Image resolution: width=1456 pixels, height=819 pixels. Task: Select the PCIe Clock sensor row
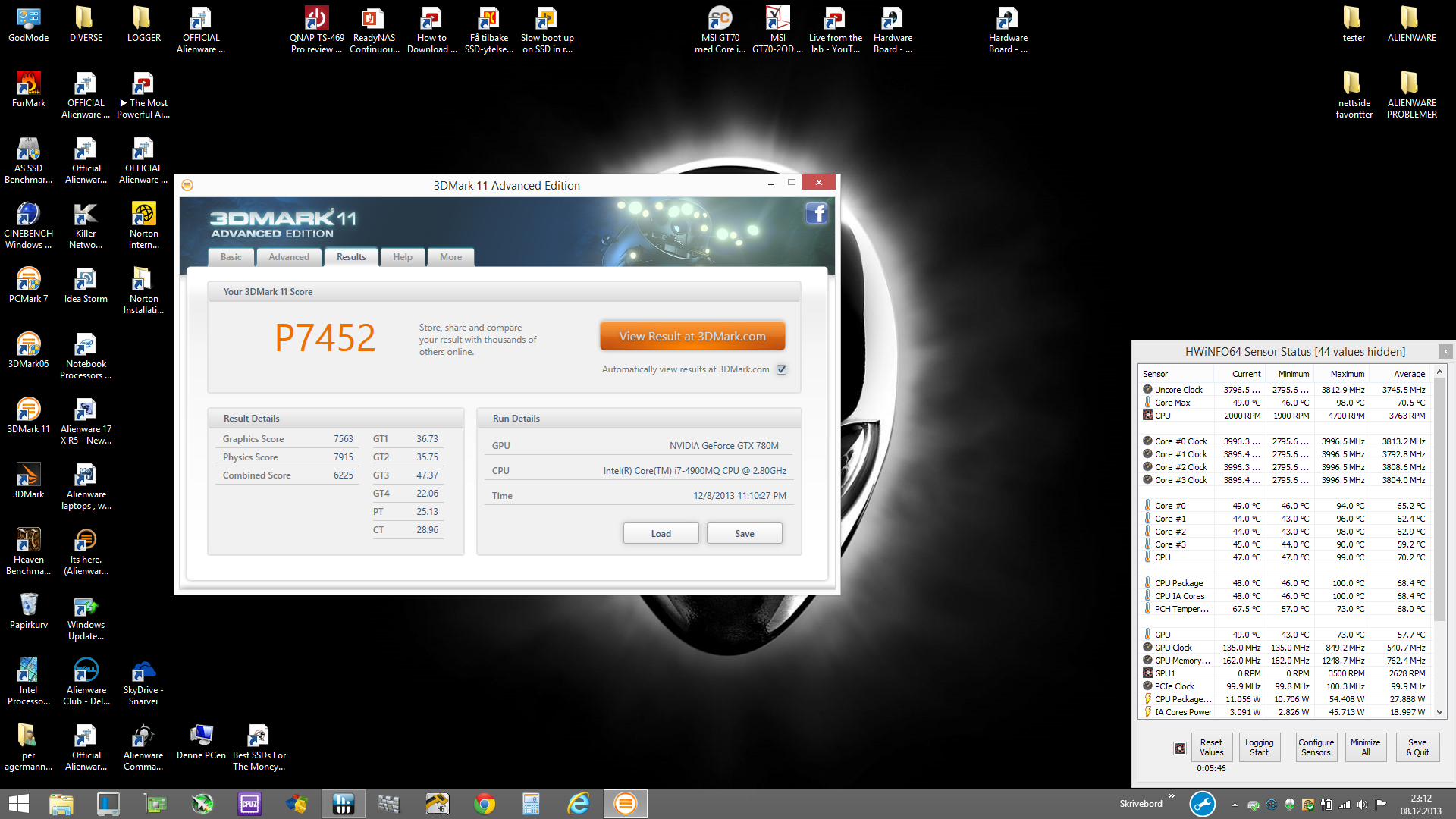coord(1285,686)
